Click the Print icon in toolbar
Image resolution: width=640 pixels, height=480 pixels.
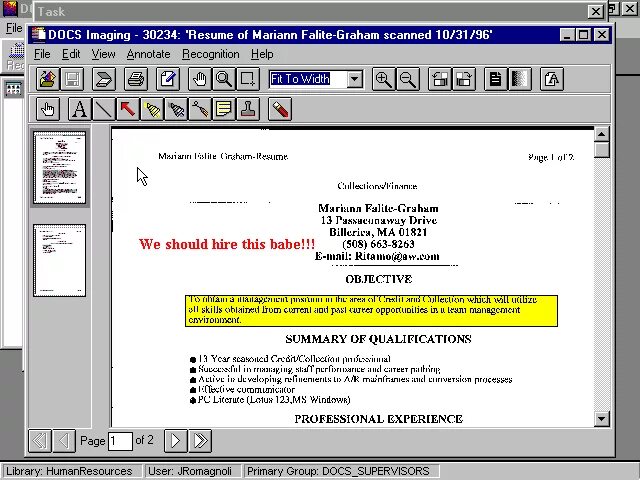coord(136,79)
